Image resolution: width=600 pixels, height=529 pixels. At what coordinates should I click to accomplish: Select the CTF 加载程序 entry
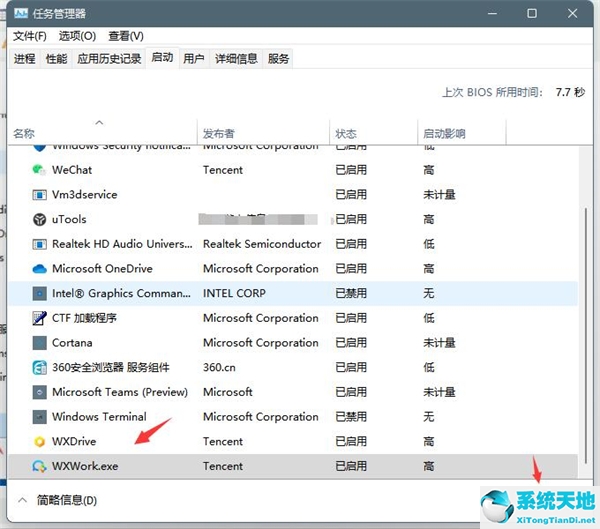click(84, 318)
